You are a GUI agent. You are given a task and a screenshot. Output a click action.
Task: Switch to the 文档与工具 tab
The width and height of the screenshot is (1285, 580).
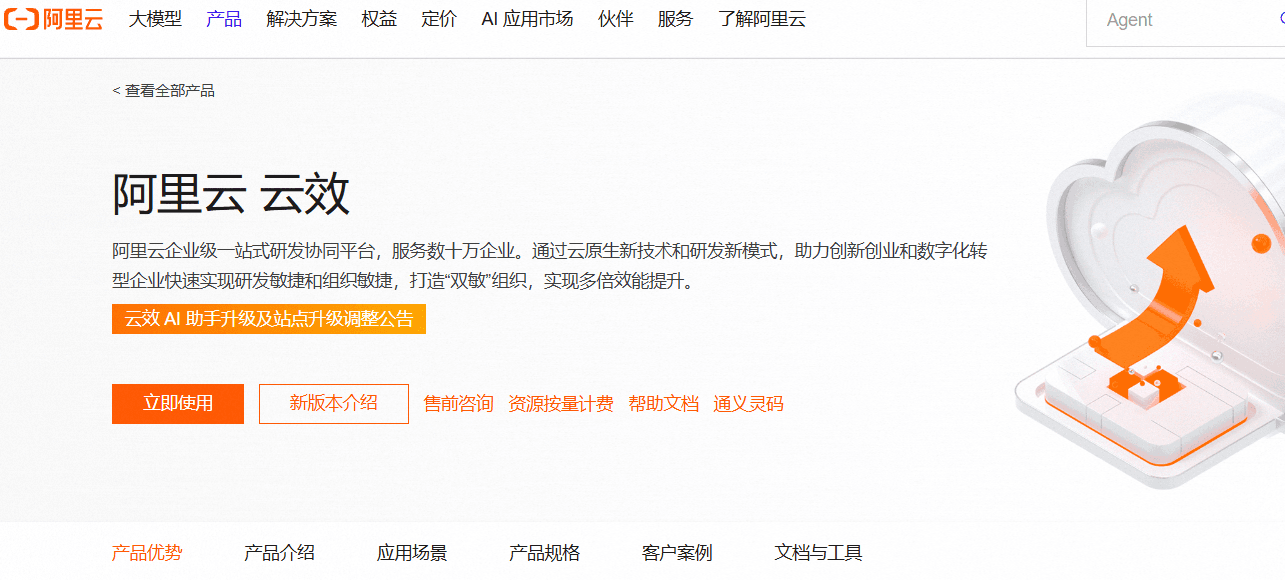pyautogui.click(x=818, y=553)
